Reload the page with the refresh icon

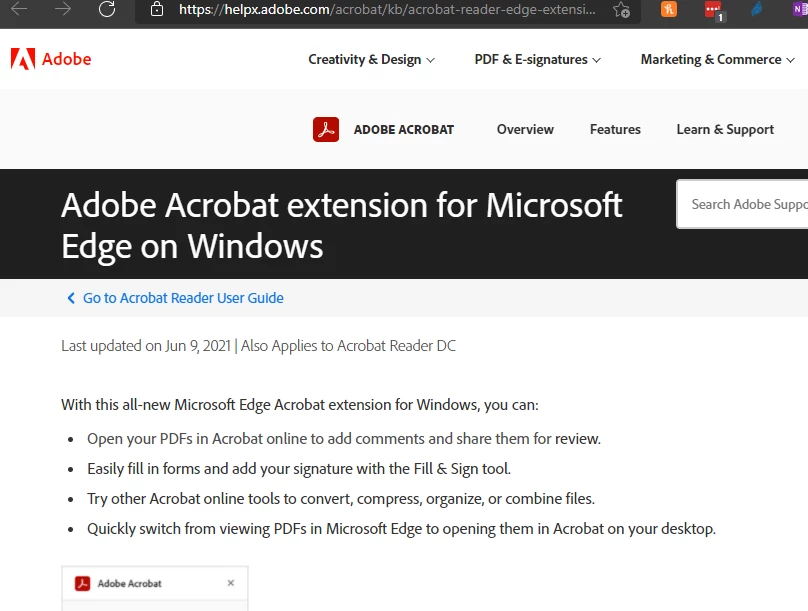pyautogui.click(x=107, y=8)
